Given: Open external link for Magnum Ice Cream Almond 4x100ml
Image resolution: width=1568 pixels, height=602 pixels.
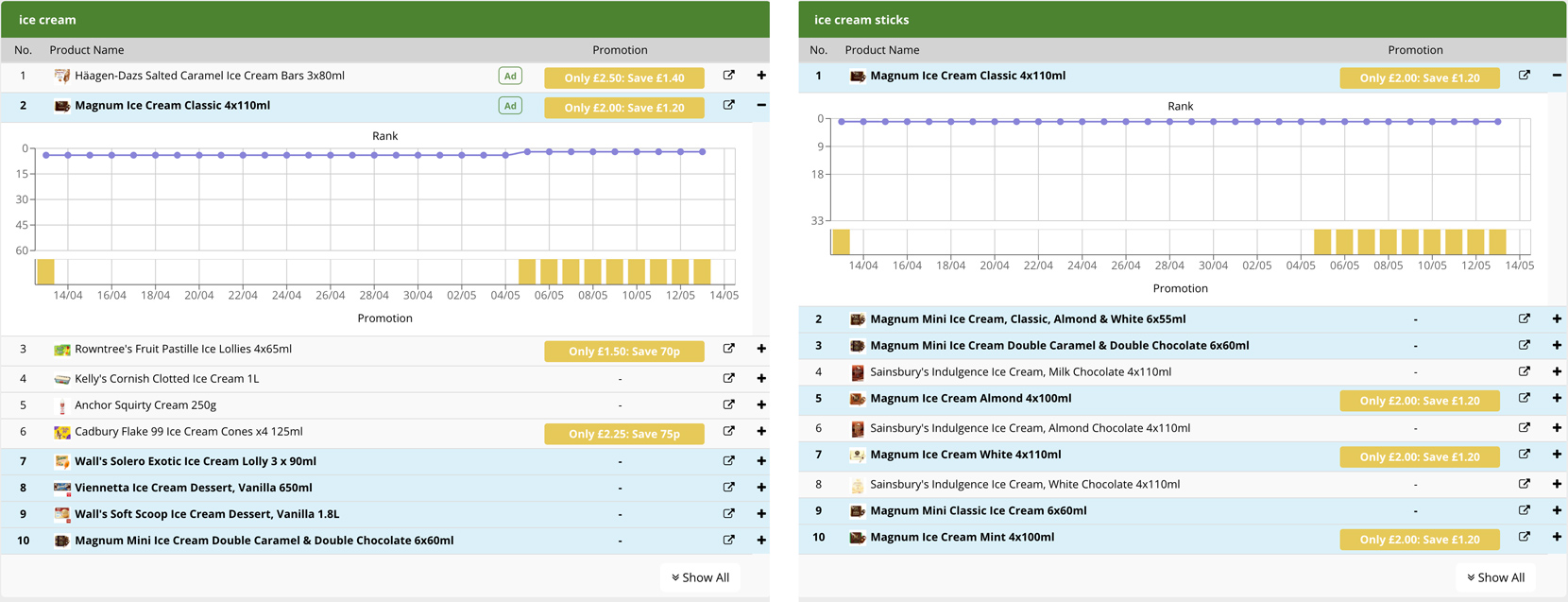Looking at the screenshot, I should pyautogui.click(x=1524, y=399).
